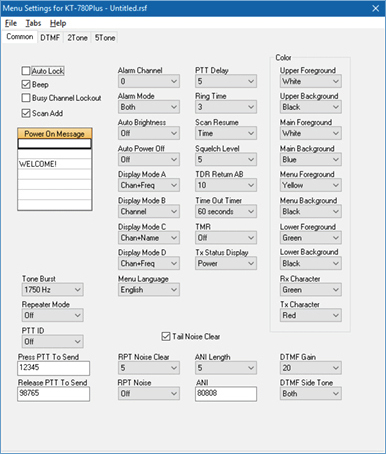This screenshot has width=386, height=454.
Task: Expand the Tx Status Display dropdown
Action: tap(226, 263)
